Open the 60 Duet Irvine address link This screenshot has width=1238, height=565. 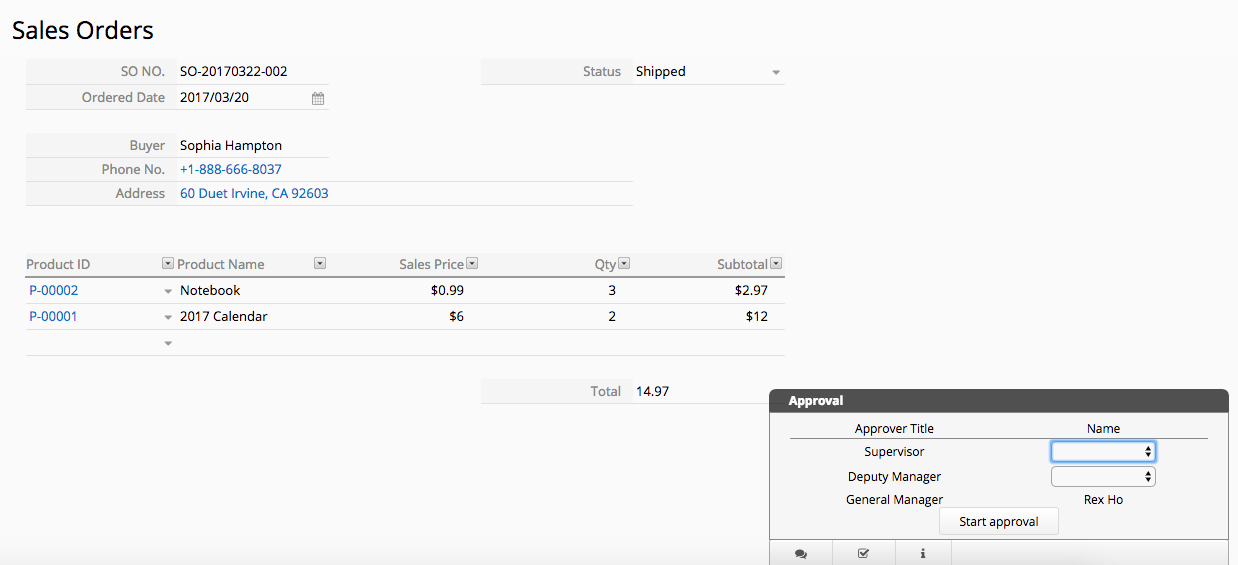[x=254, y=194]
